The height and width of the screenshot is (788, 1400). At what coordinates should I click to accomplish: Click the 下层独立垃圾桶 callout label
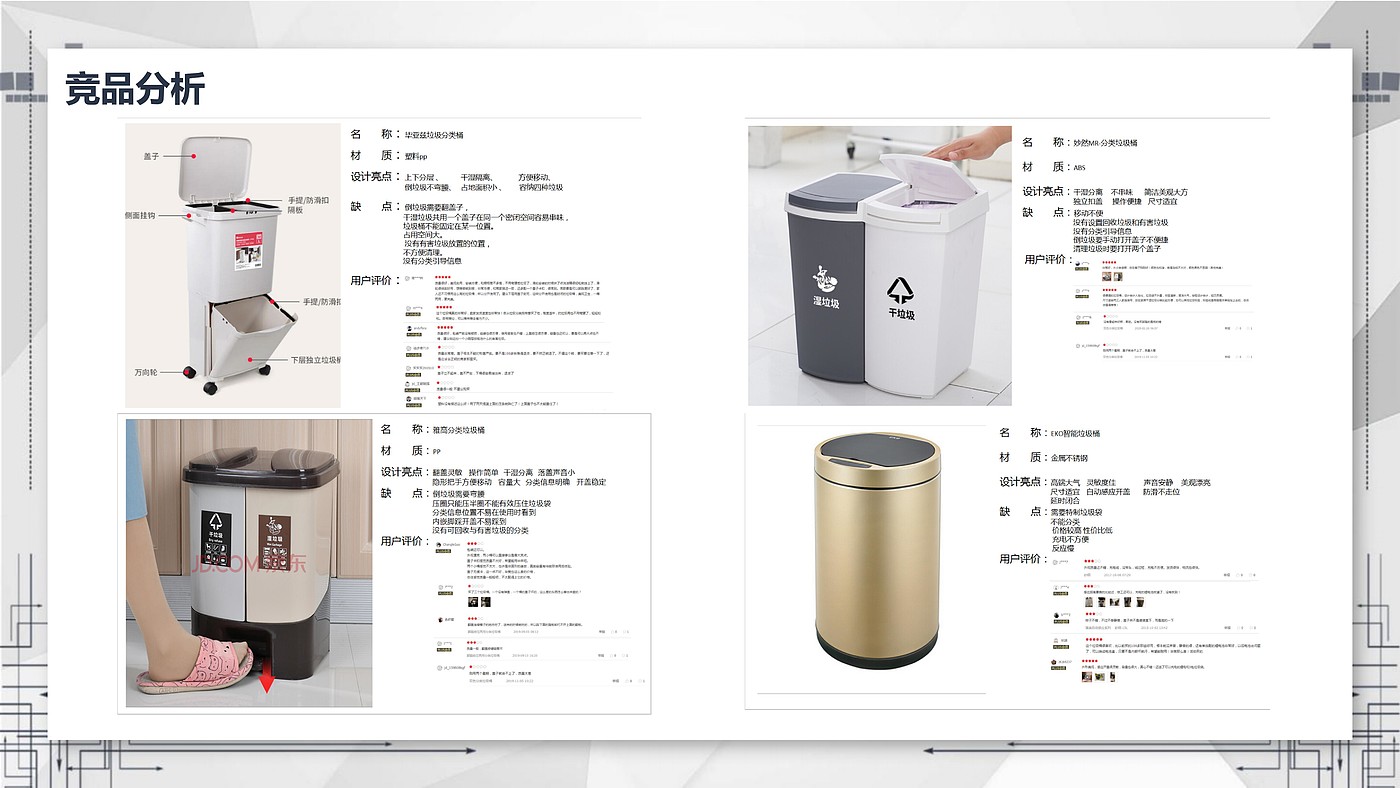point(316,359)
